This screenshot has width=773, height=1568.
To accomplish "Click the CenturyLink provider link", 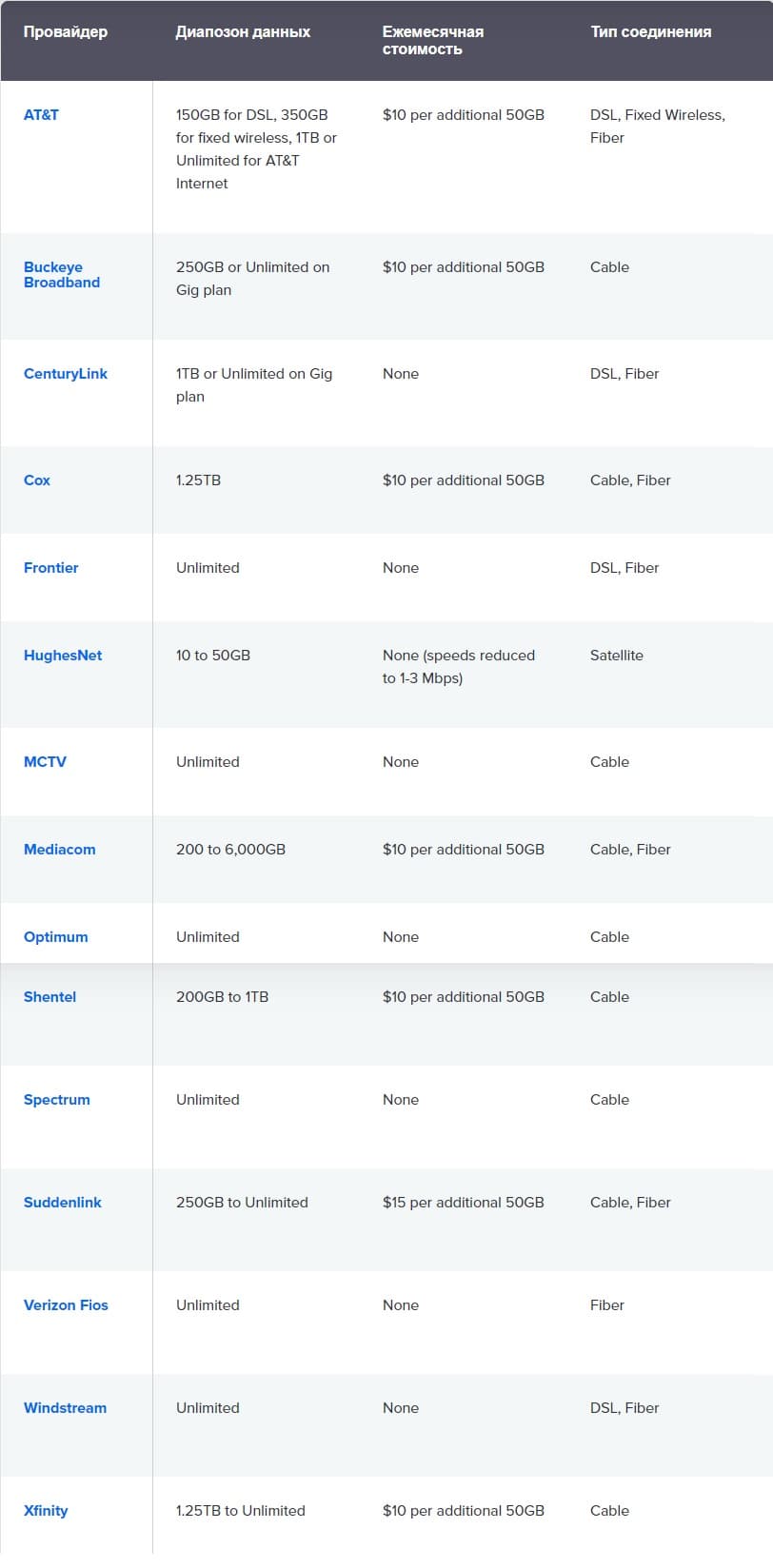I will tap(66, 373).
